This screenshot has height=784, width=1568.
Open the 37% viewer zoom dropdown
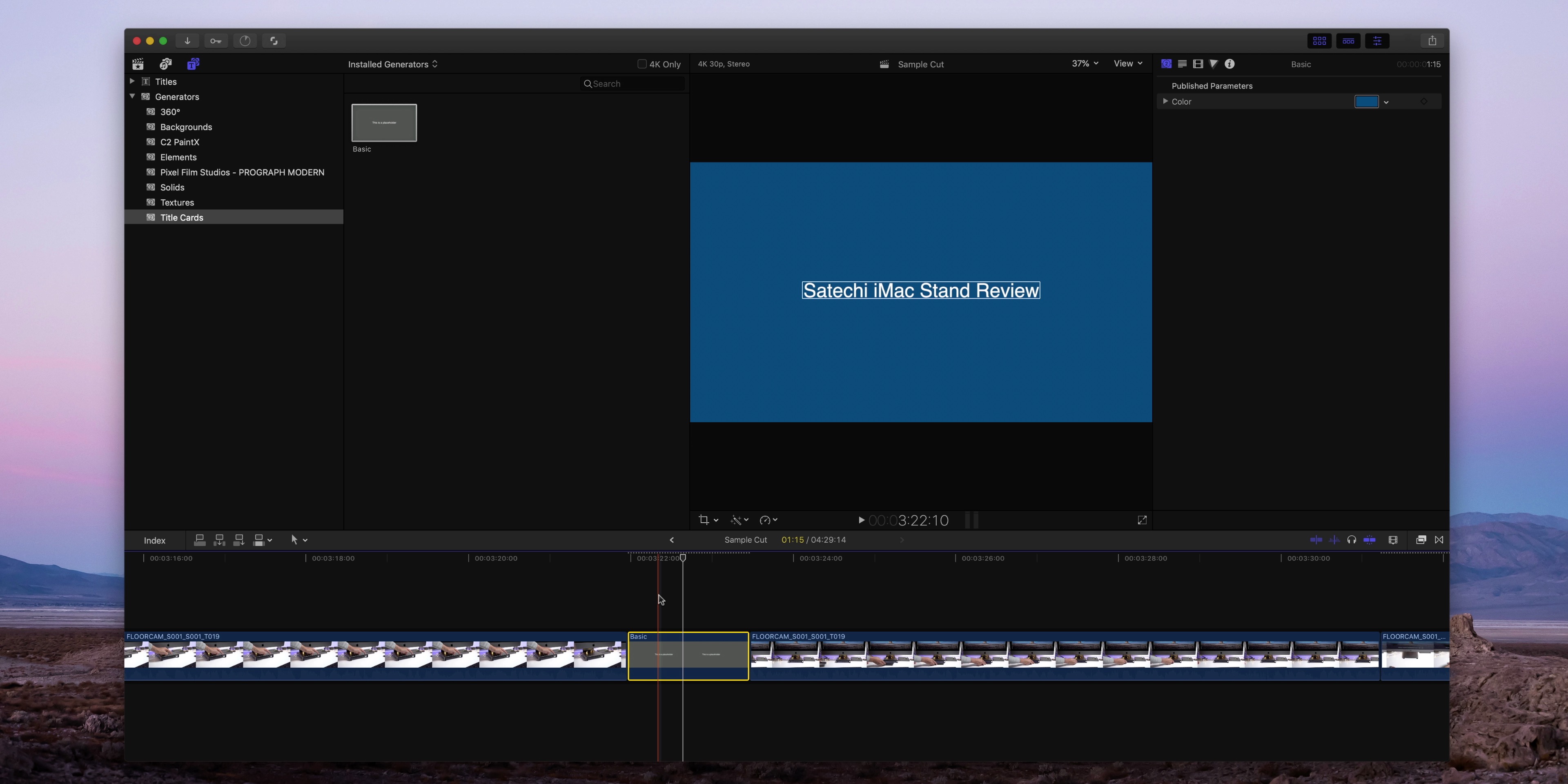(1083, 63)
